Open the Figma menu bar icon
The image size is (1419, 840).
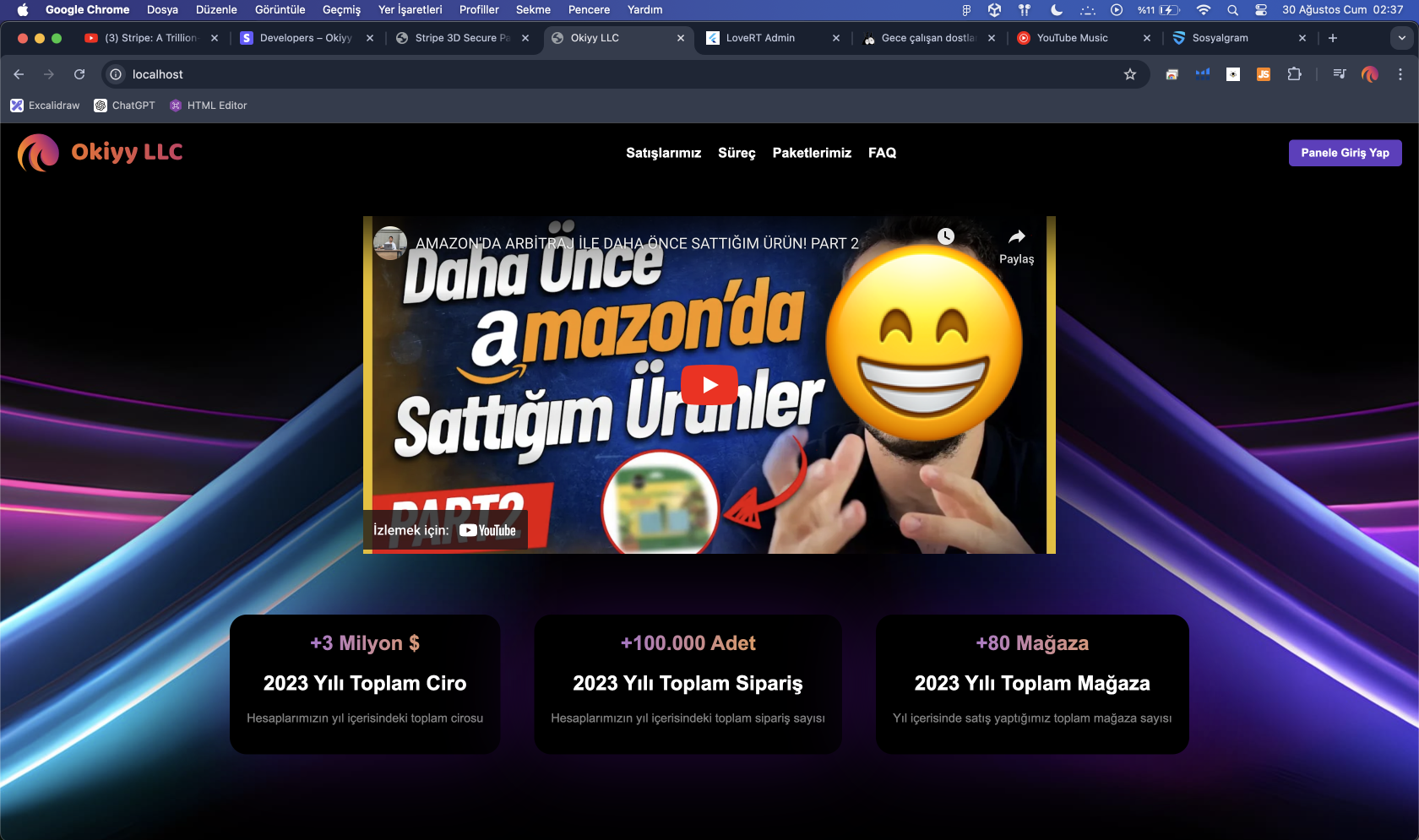click(966, 10)
